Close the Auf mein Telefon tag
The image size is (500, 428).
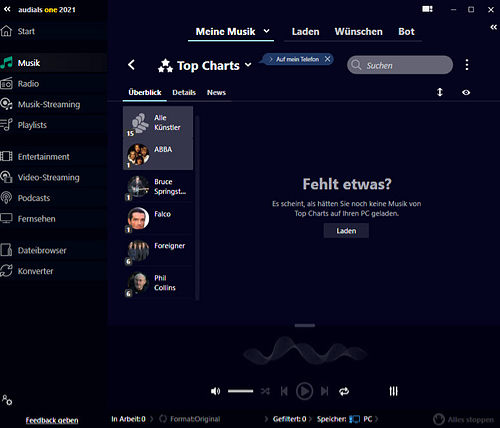328,59
